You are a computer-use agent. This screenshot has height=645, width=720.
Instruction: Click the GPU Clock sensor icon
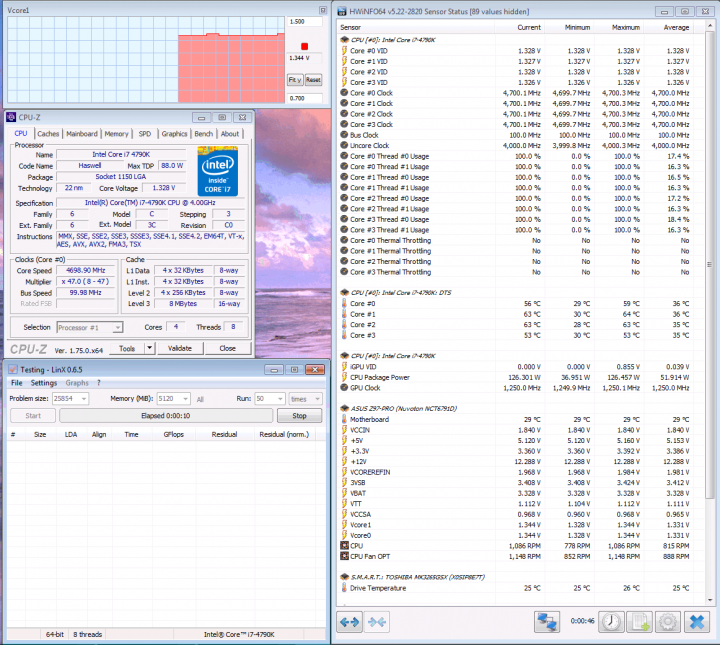(x=344, y=387)
